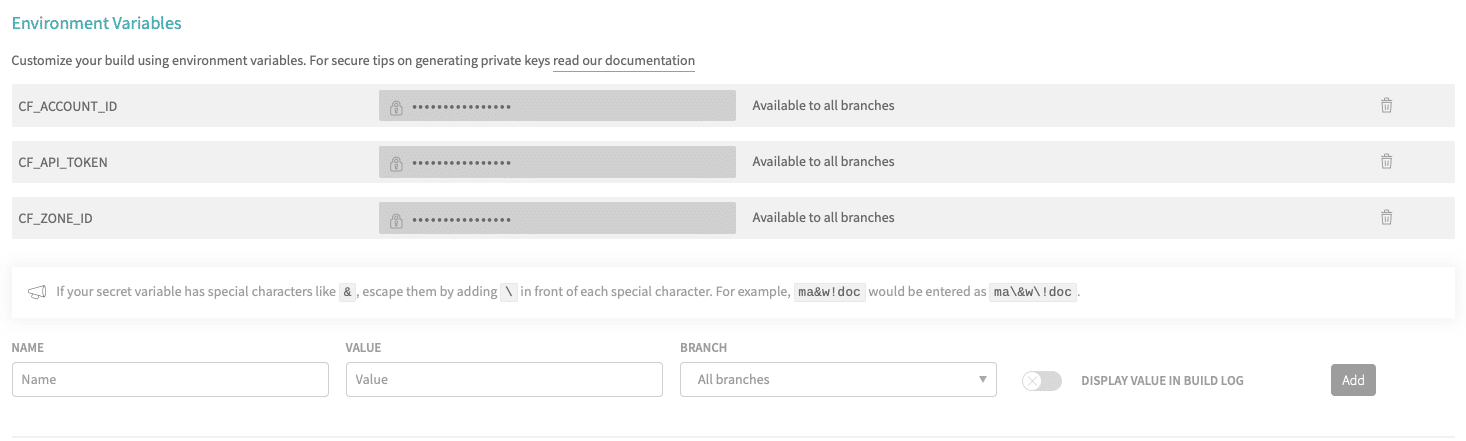
Task: Select the CF_API_TOKEN variable name
Action: pos(63,162)
